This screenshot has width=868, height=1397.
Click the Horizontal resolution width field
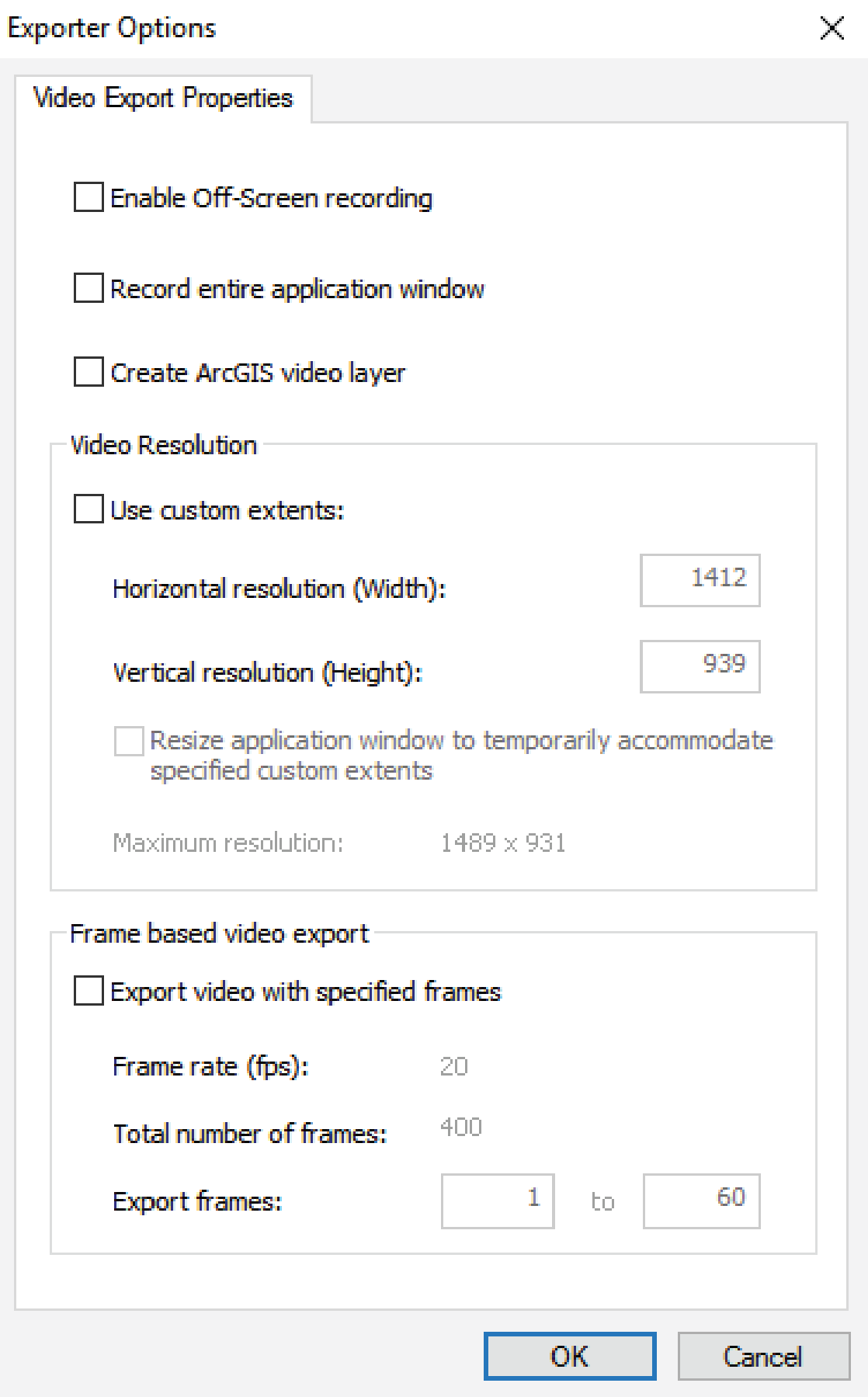coord(700,580)
